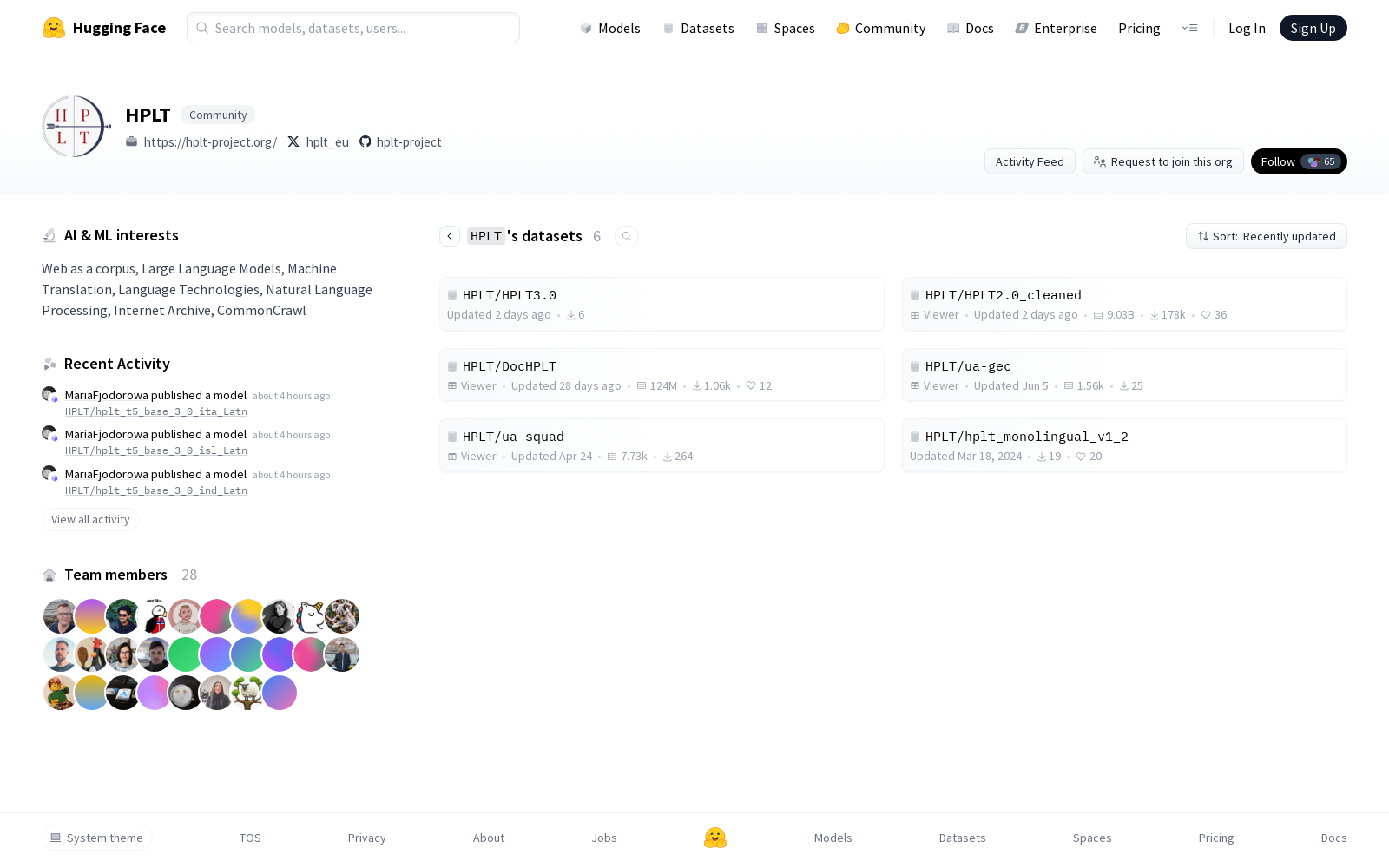Open Pricing in the top navigation
1389x868 pixels.
point(1139,28)
